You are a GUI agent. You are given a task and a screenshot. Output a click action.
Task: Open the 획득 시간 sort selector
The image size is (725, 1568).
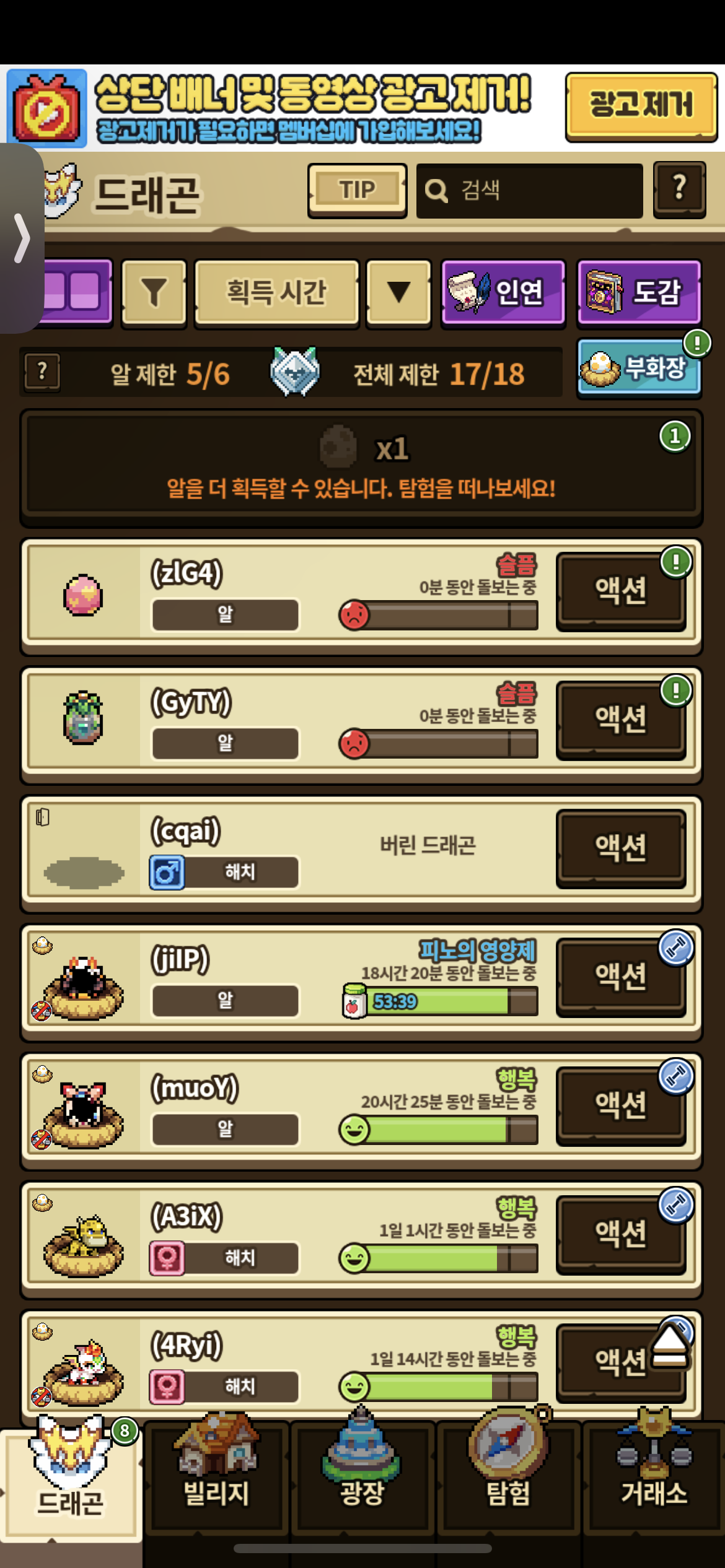point(276,292)
